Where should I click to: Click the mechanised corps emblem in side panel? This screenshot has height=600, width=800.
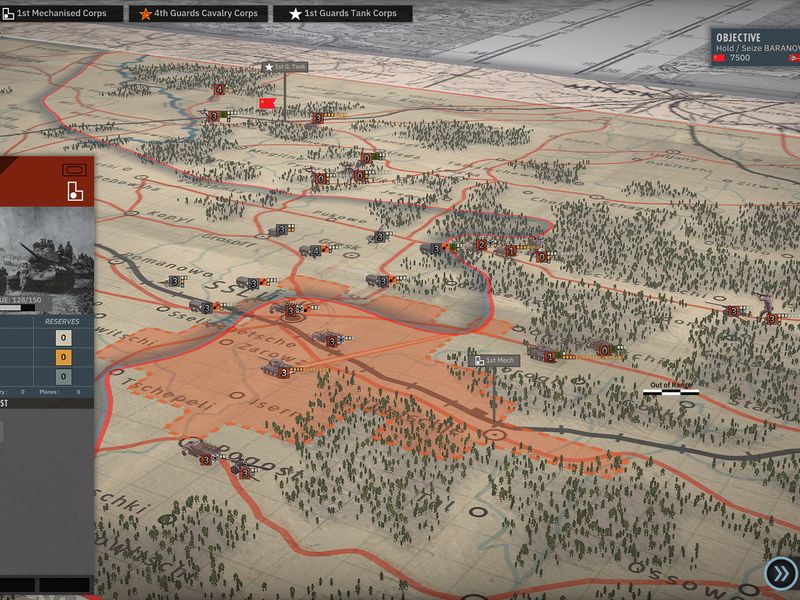tap(75, 191)
